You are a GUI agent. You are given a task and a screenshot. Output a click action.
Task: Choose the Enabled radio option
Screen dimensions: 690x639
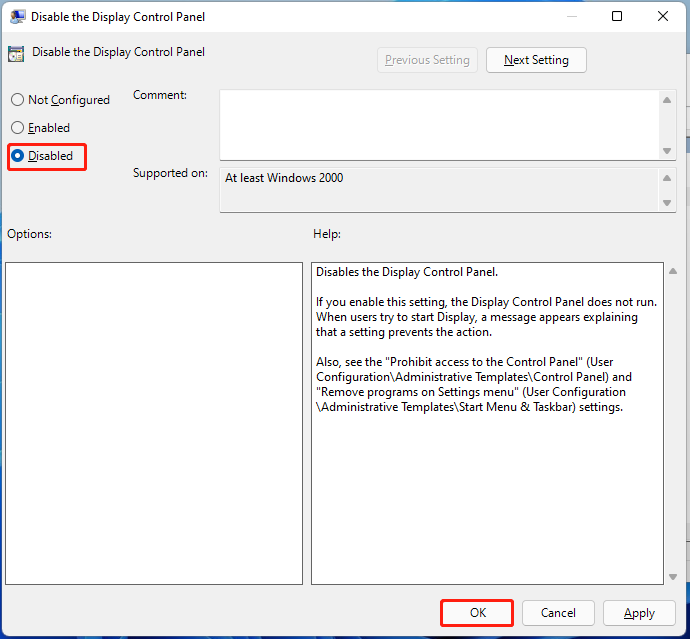pos(17,128)
